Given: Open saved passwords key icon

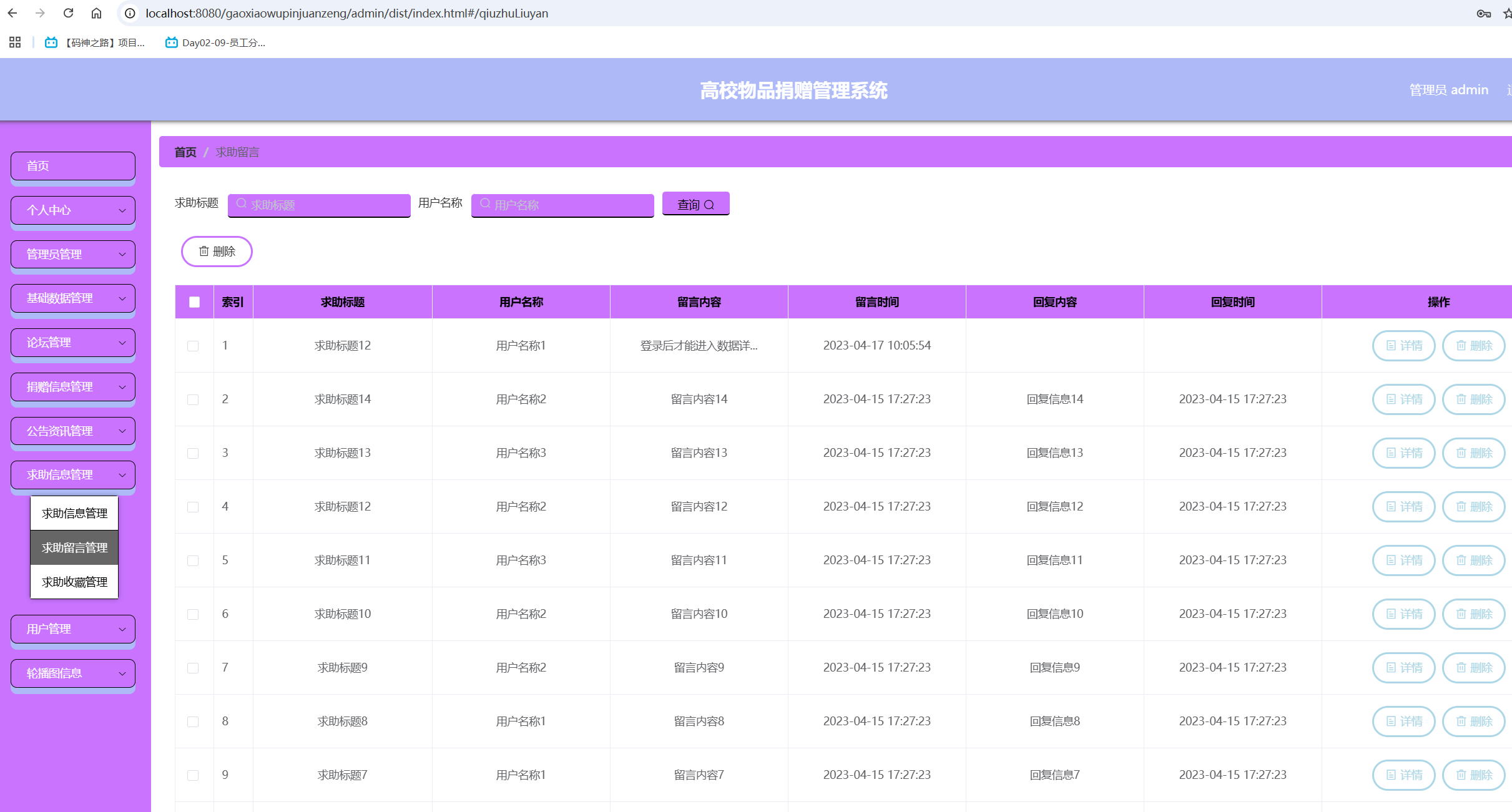Looking at the screenshot, I should [x=1484, y=13].
